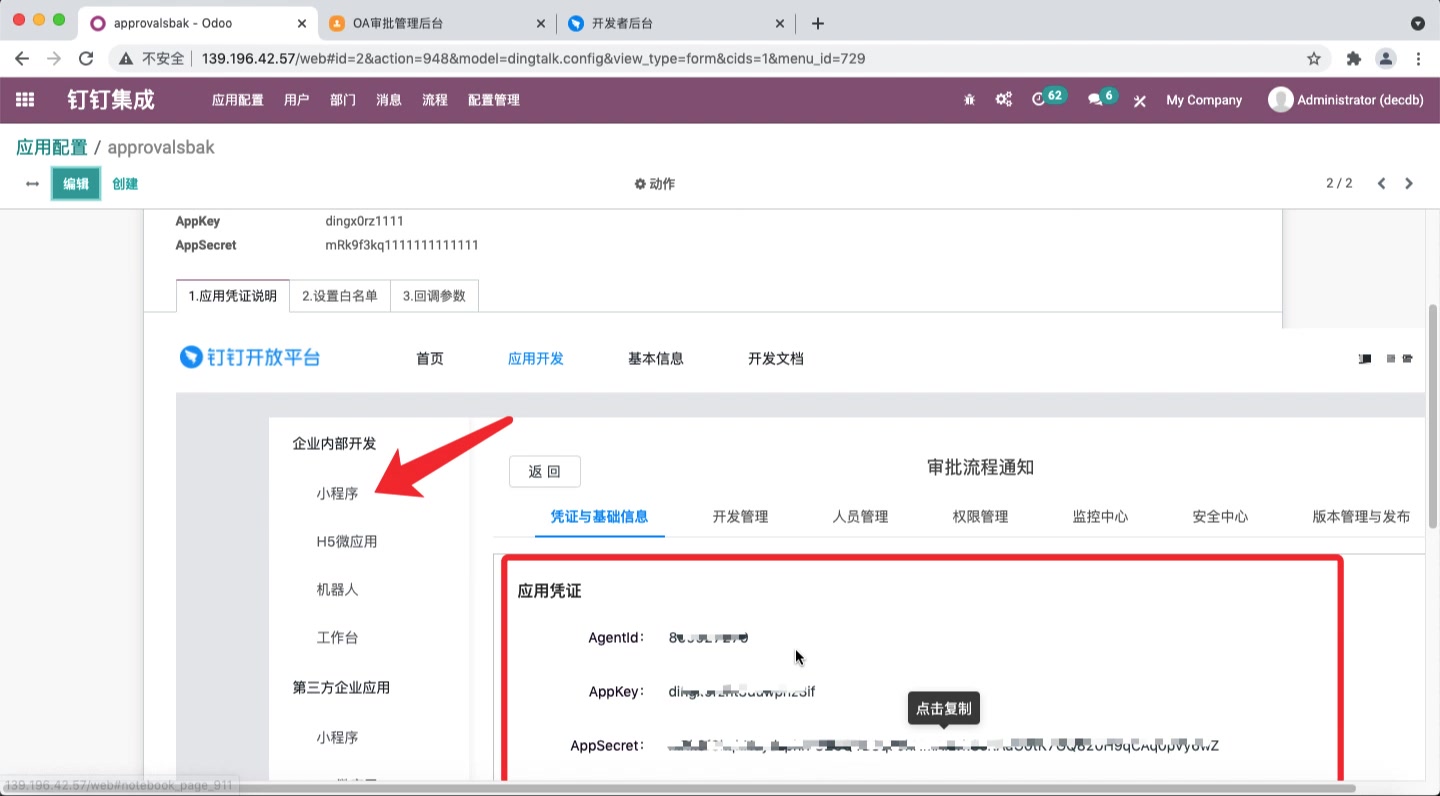Open 用户 top menu
This screenshot has height=796, width=1440.
[x=297, y=100]
